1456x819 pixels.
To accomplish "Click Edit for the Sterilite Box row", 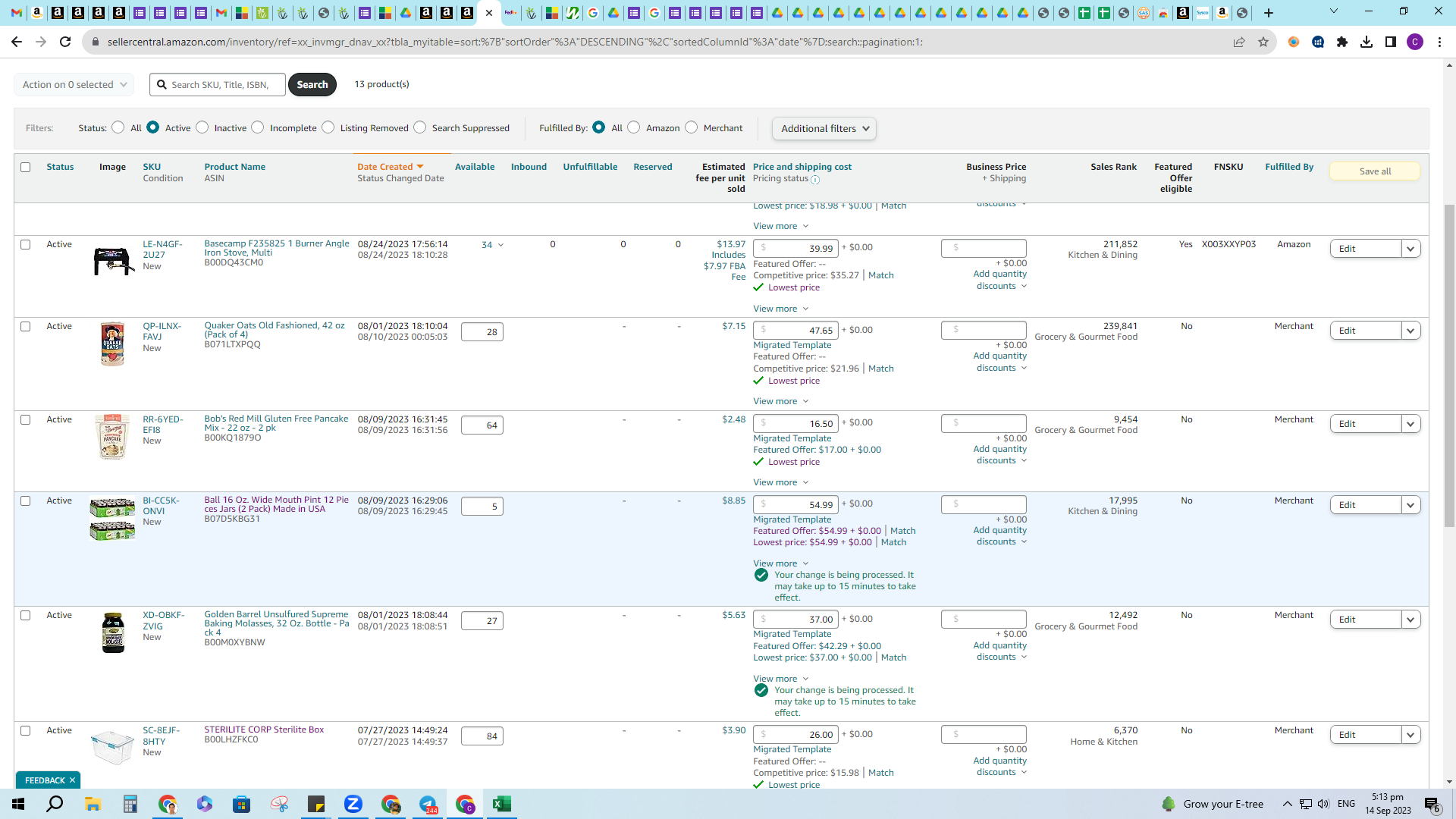I will pyautogui.click(x=1366, y=735).
